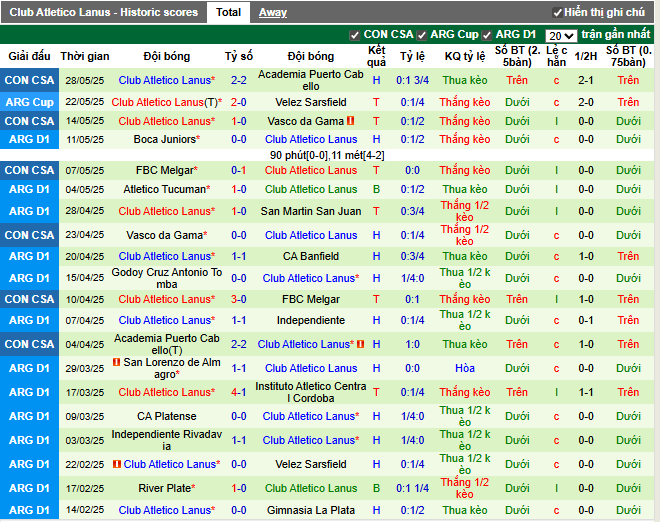This screenshot has width=660, height=522.
Task: Open Godoy Cruz Antonio Tomba link
Action: click(x=167, y=278)
